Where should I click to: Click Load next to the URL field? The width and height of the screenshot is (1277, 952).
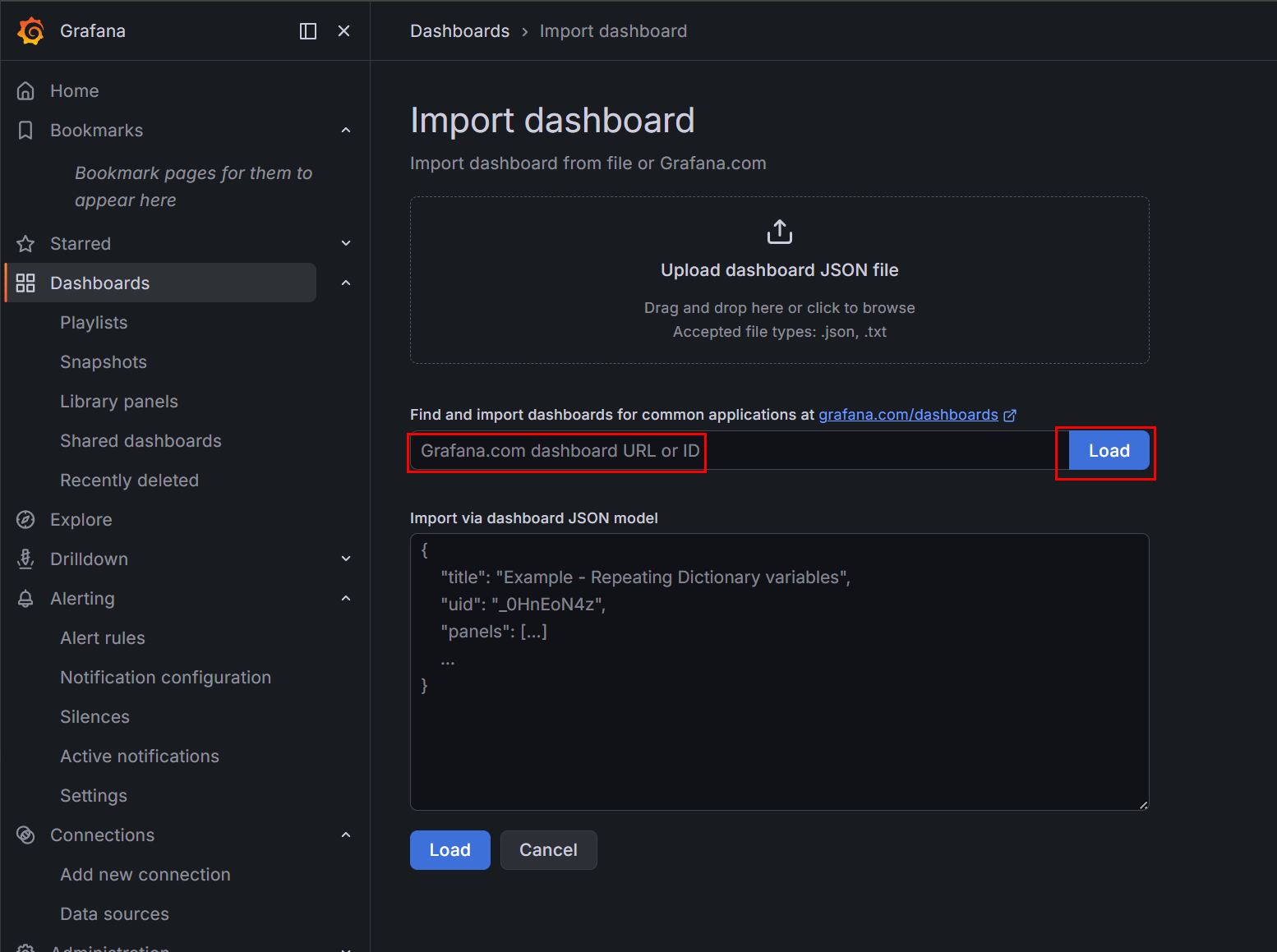click(x=1109, y=451)
